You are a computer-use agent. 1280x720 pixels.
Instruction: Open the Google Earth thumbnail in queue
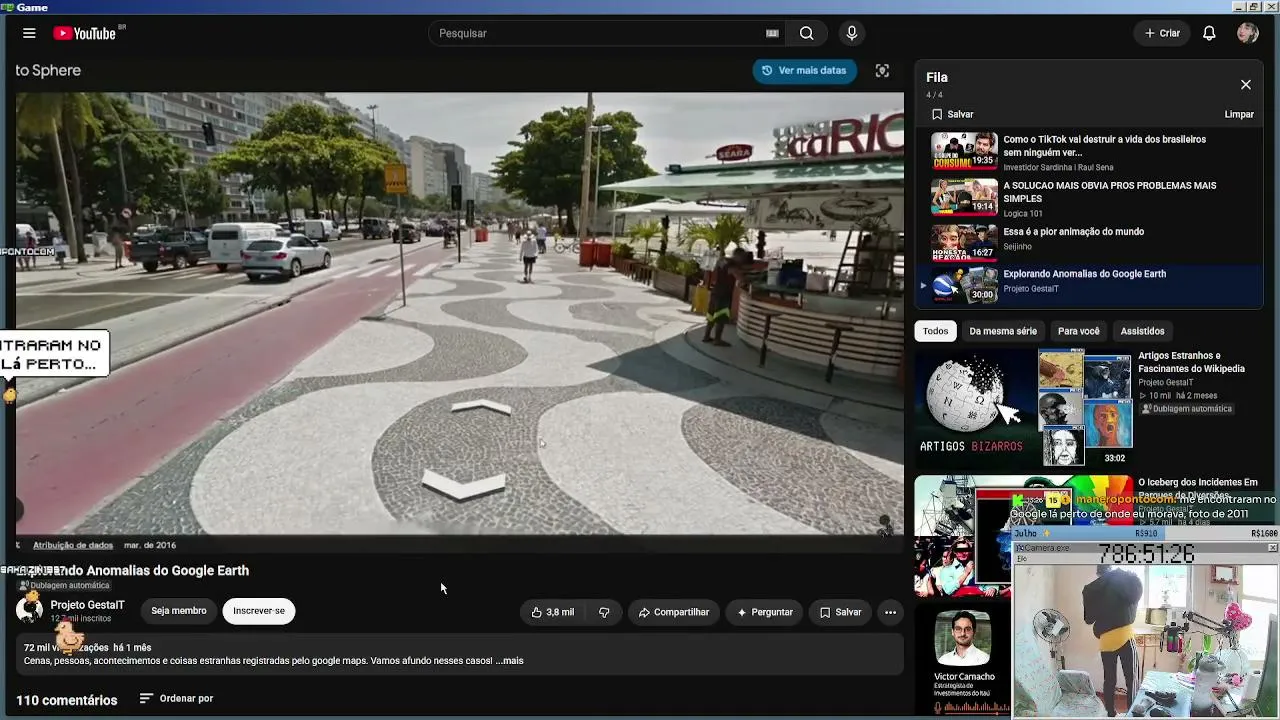pos(965,285)
